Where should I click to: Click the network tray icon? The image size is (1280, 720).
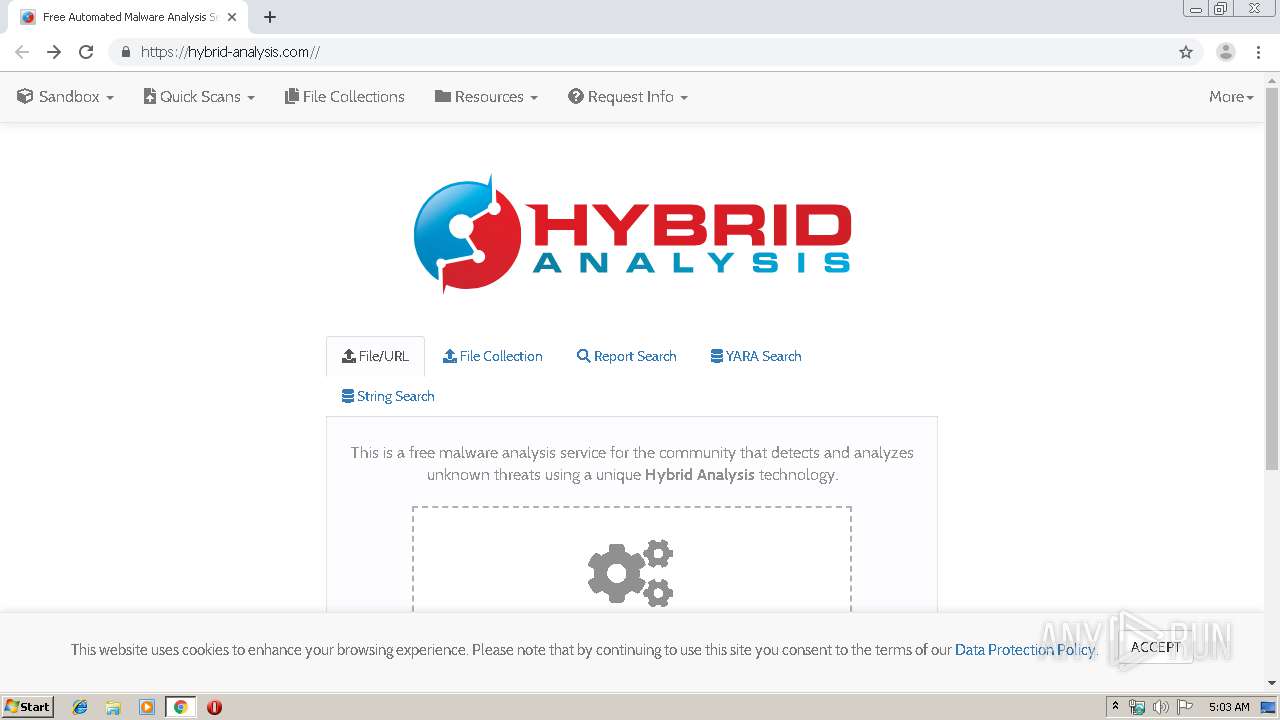(x=1137, y=707)
